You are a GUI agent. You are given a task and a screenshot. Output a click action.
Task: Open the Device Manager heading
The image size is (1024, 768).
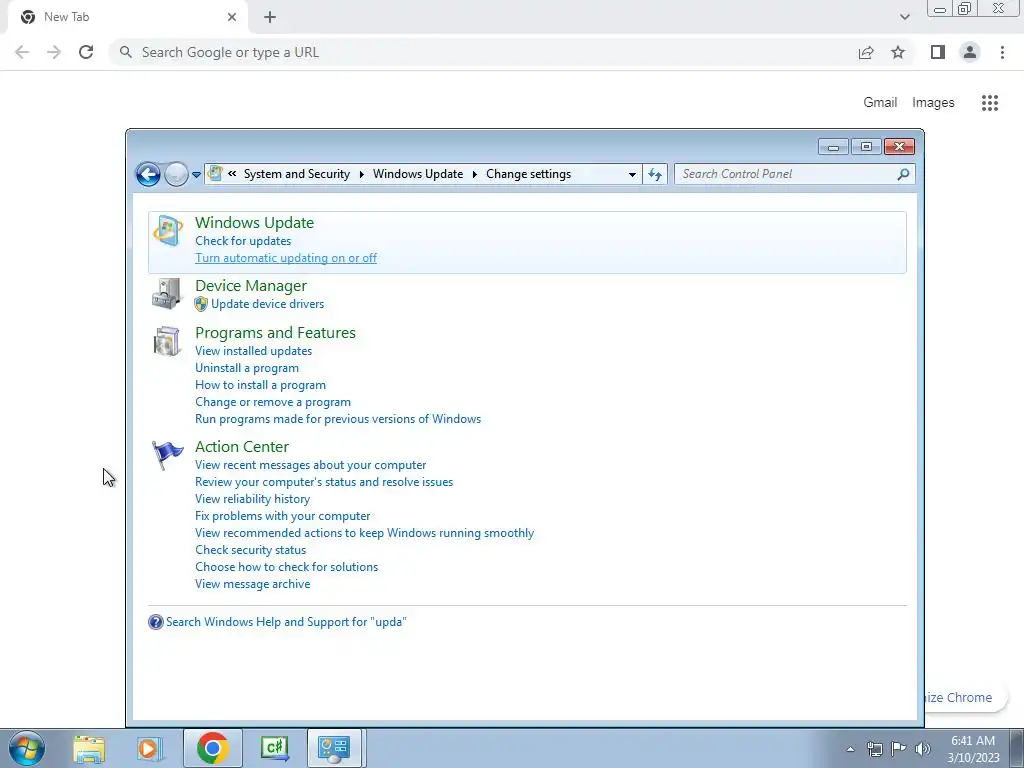(x=251, y=286)
